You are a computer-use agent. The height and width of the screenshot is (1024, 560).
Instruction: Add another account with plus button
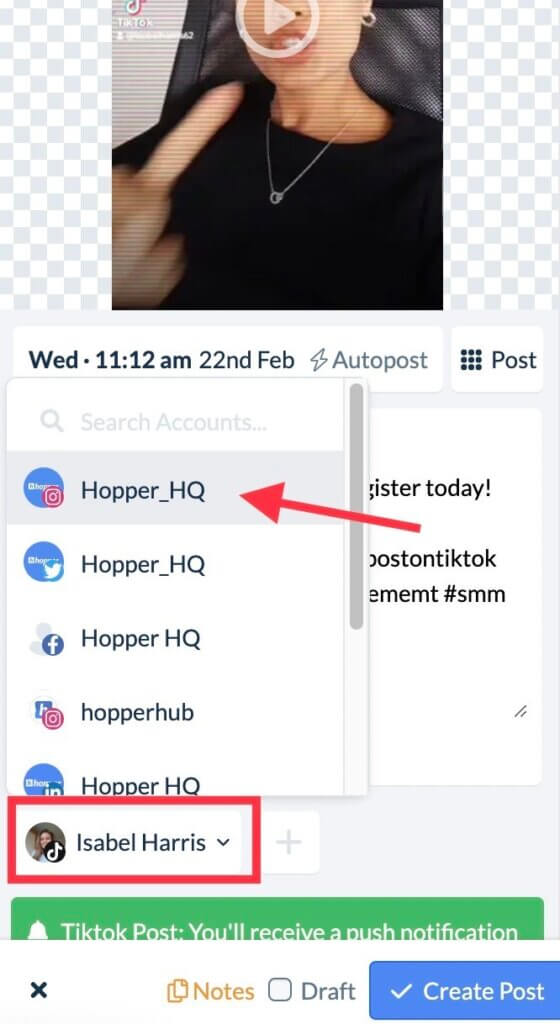288,842
